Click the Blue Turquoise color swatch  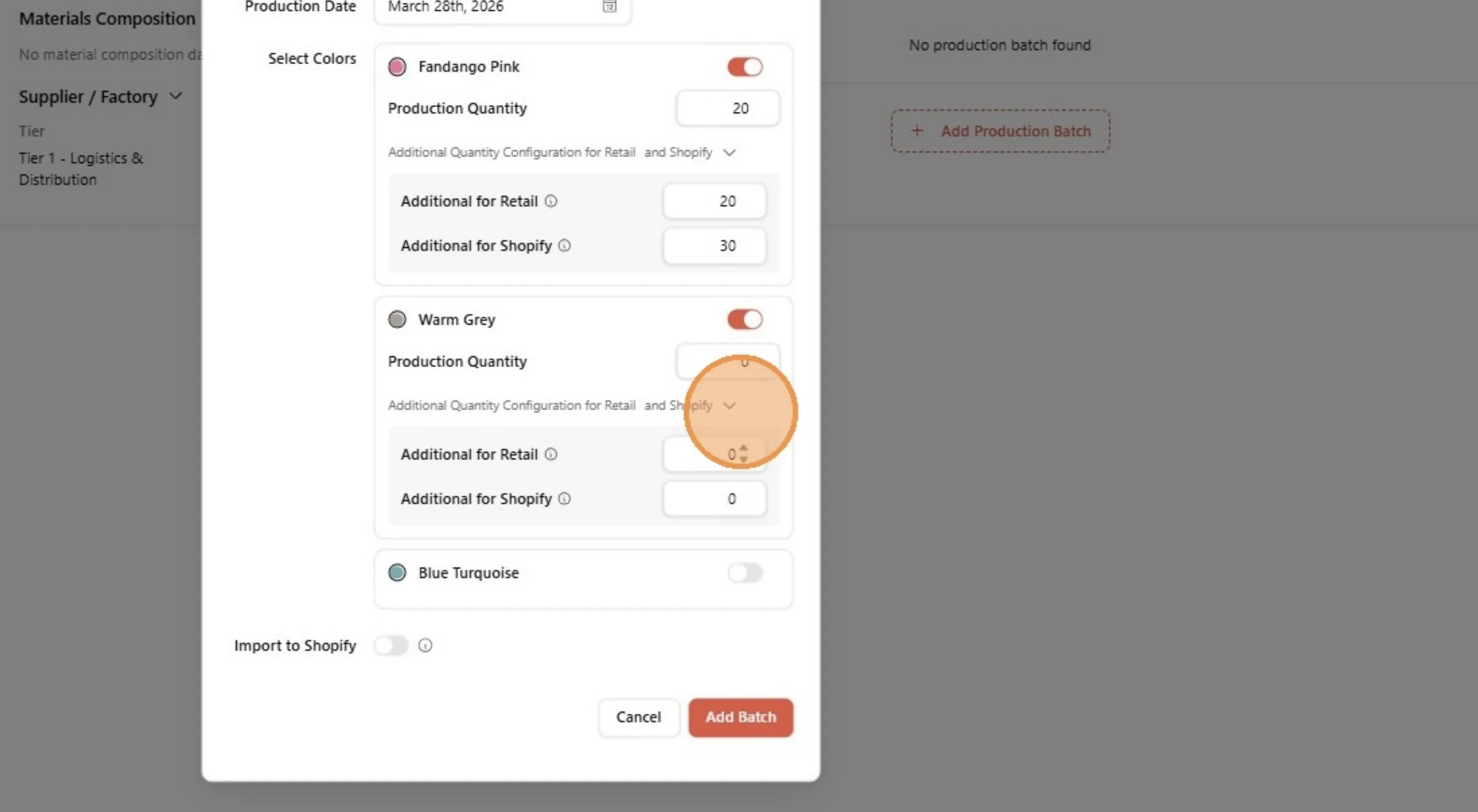pyautogui.click(x=397, y=573)
